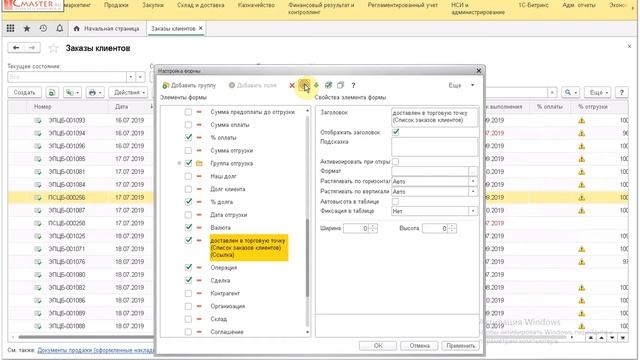Check Сумма предоплаты до отгрузки checkbox
This screenshot has height=360, width=640.
coord(188,112)
